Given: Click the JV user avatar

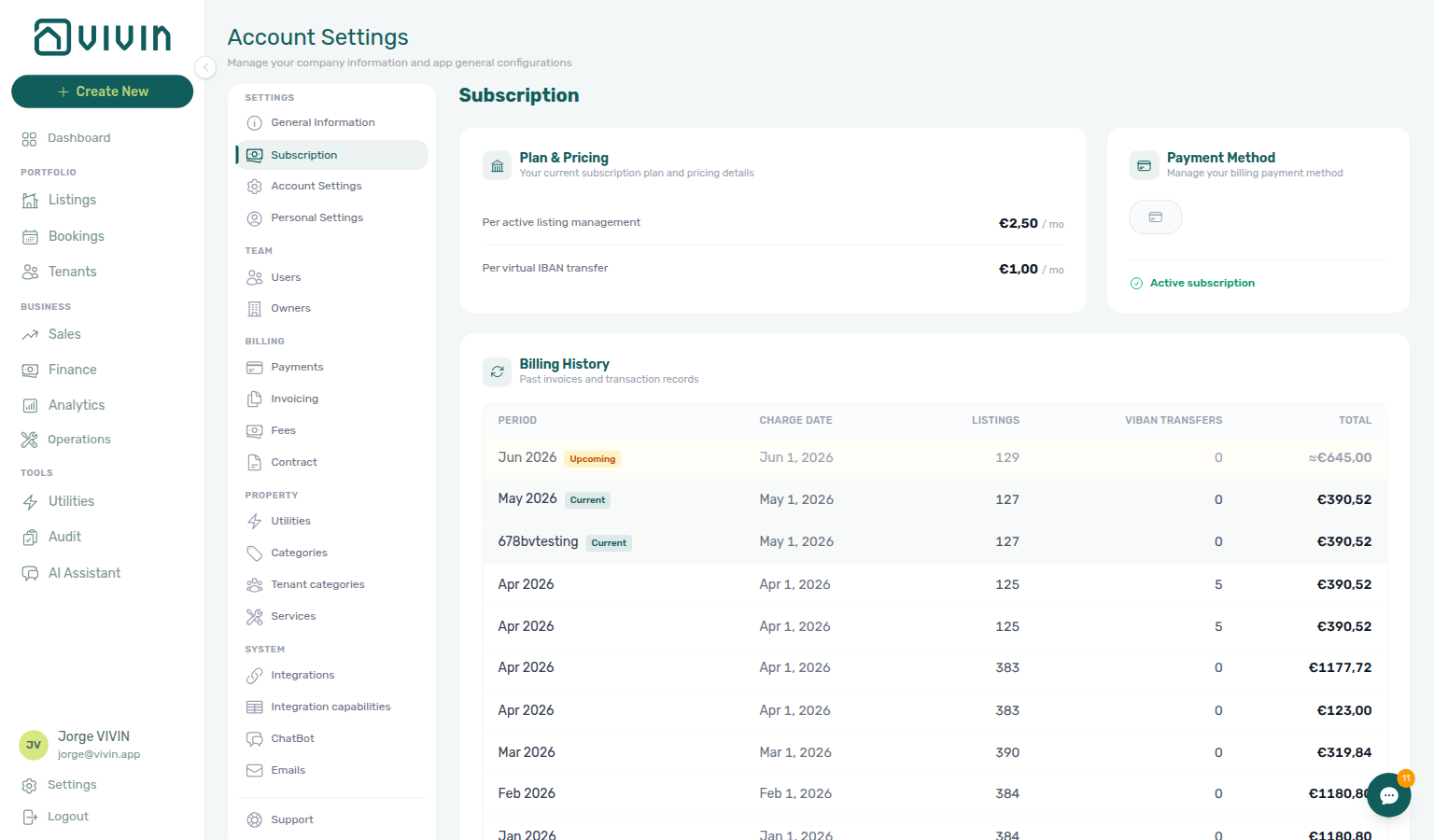Looking at the screenshot, I should [34, 745].
